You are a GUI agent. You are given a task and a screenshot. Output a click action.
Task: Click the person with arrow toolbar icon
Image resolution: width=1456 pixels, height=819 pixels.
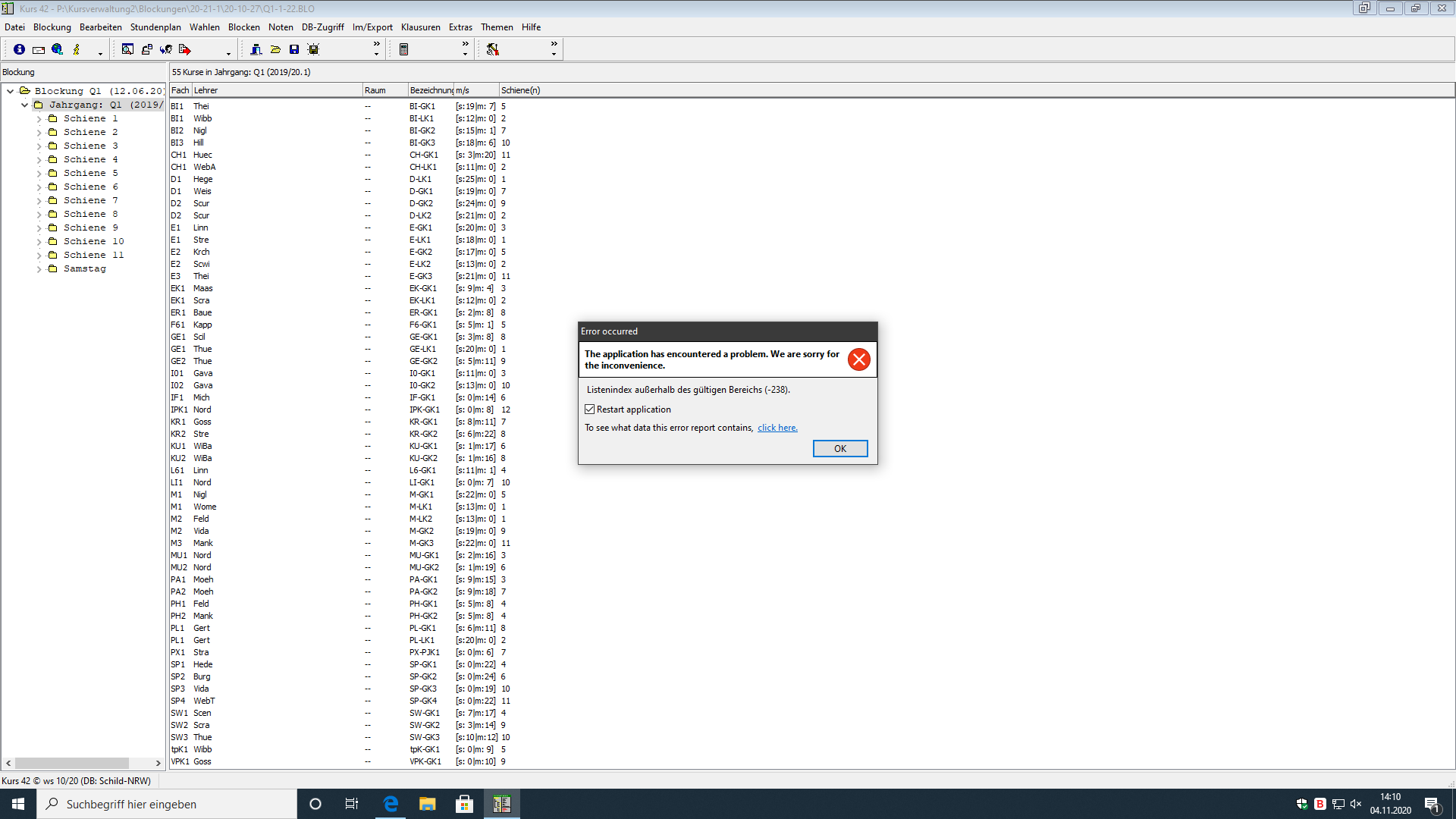point(165,49)
